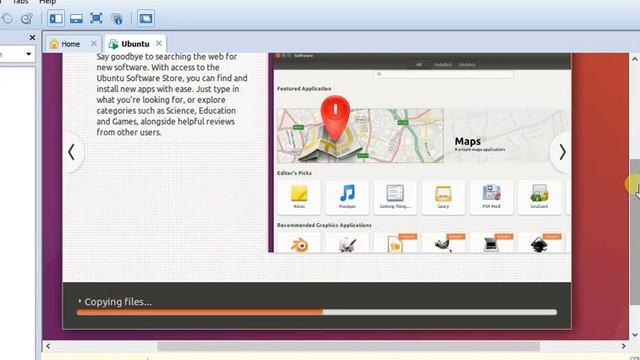Select the GnuCash app icon

(539, 197)
